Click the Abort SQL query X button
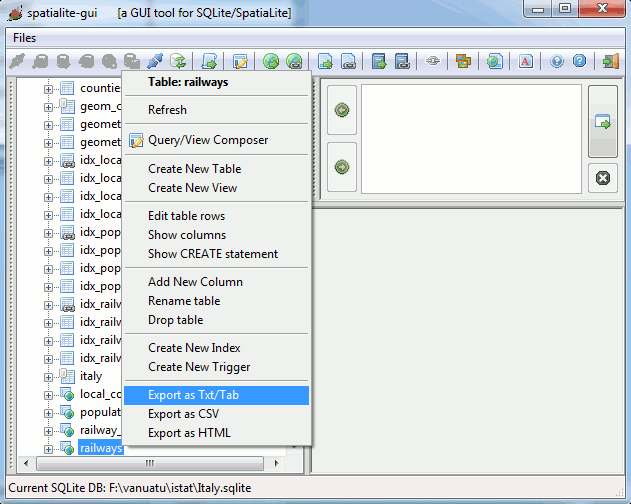The height and width of the screenshot is (504, 631). click(602, 178)
